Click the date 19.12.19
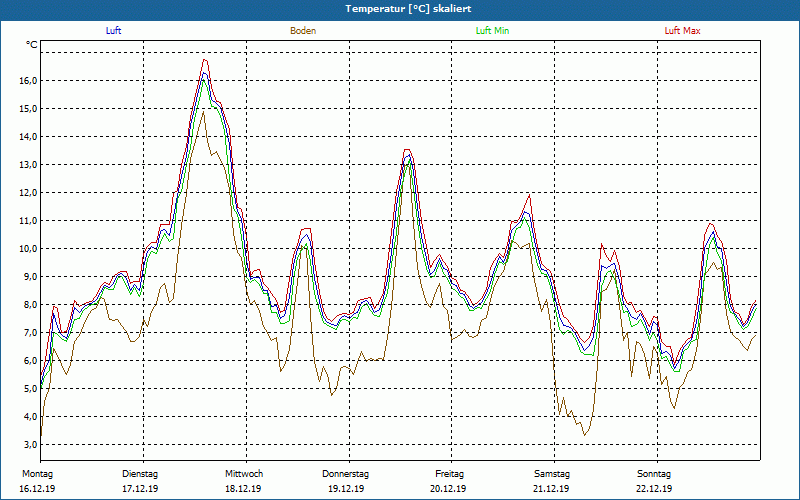Screen dimensions: 800x500 [346, 489]
